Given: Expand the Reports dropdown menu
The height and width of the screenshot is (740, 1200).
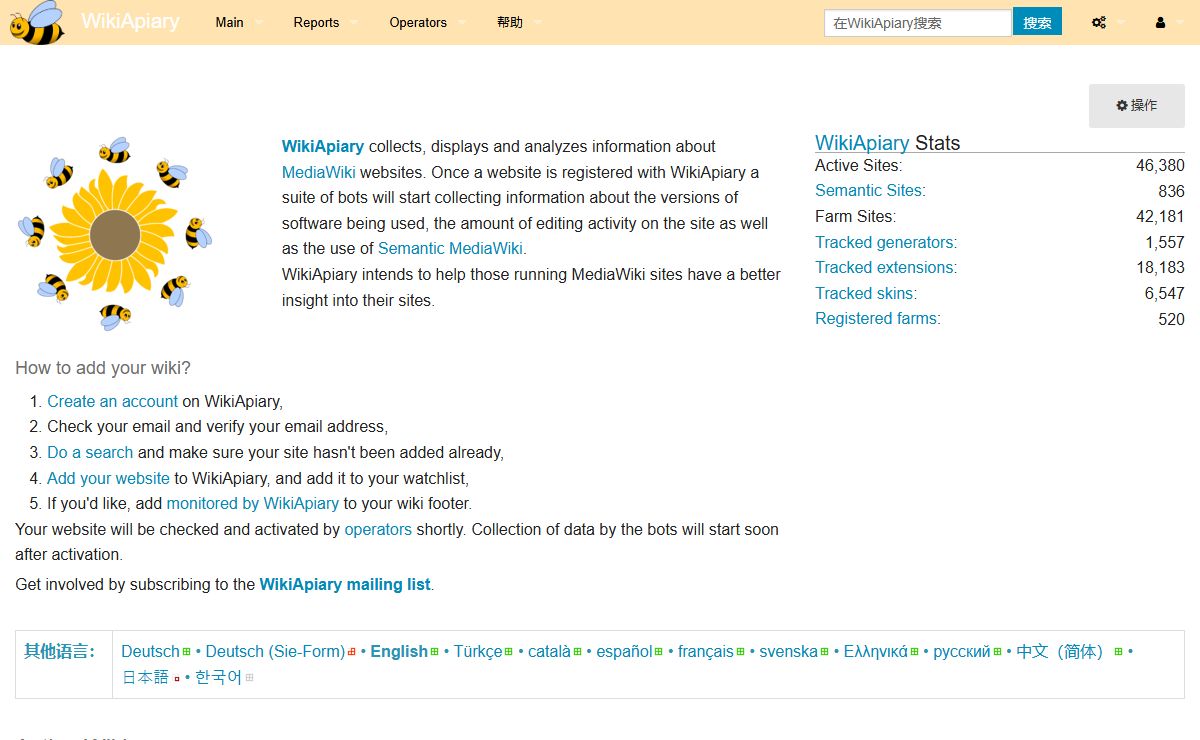Looking at the screenshot, I should pyautogui.click(x=326, y=22).
